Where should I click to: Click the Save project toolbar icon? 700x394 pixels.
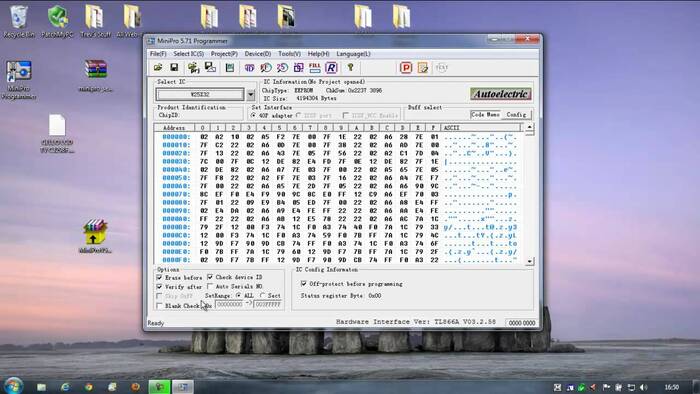pos(210,67)
